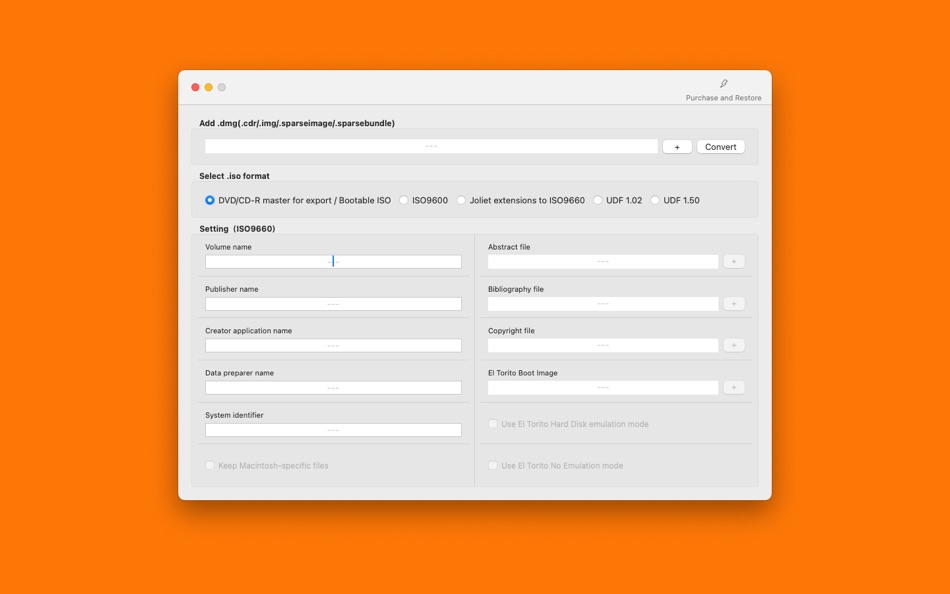Minimize the window with the yellow button
Image resolution: width=950 pixels, height=594 pixels.
coord(208,87)
